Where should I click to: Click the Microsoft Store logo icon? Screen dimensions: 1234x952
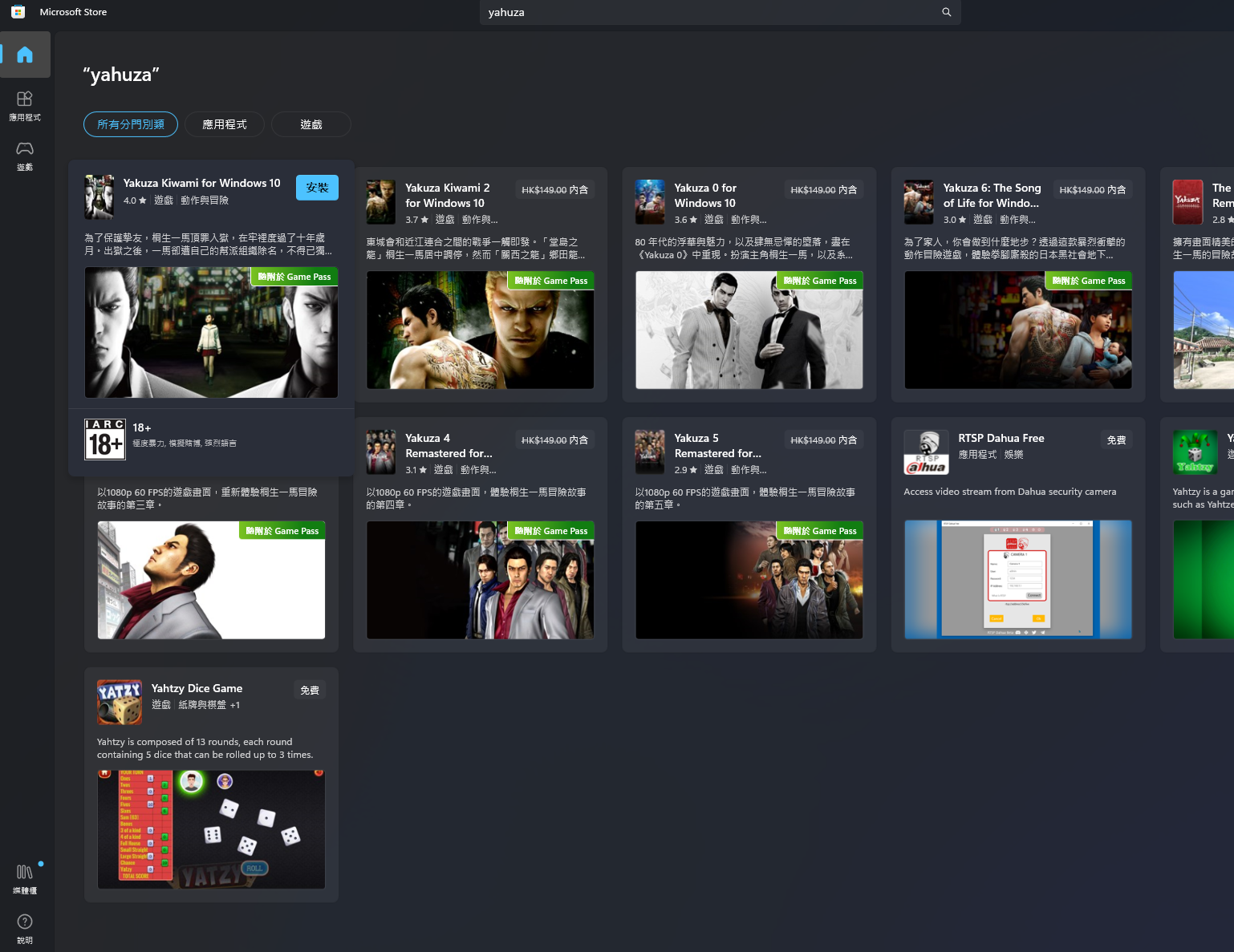coord(18,12)
